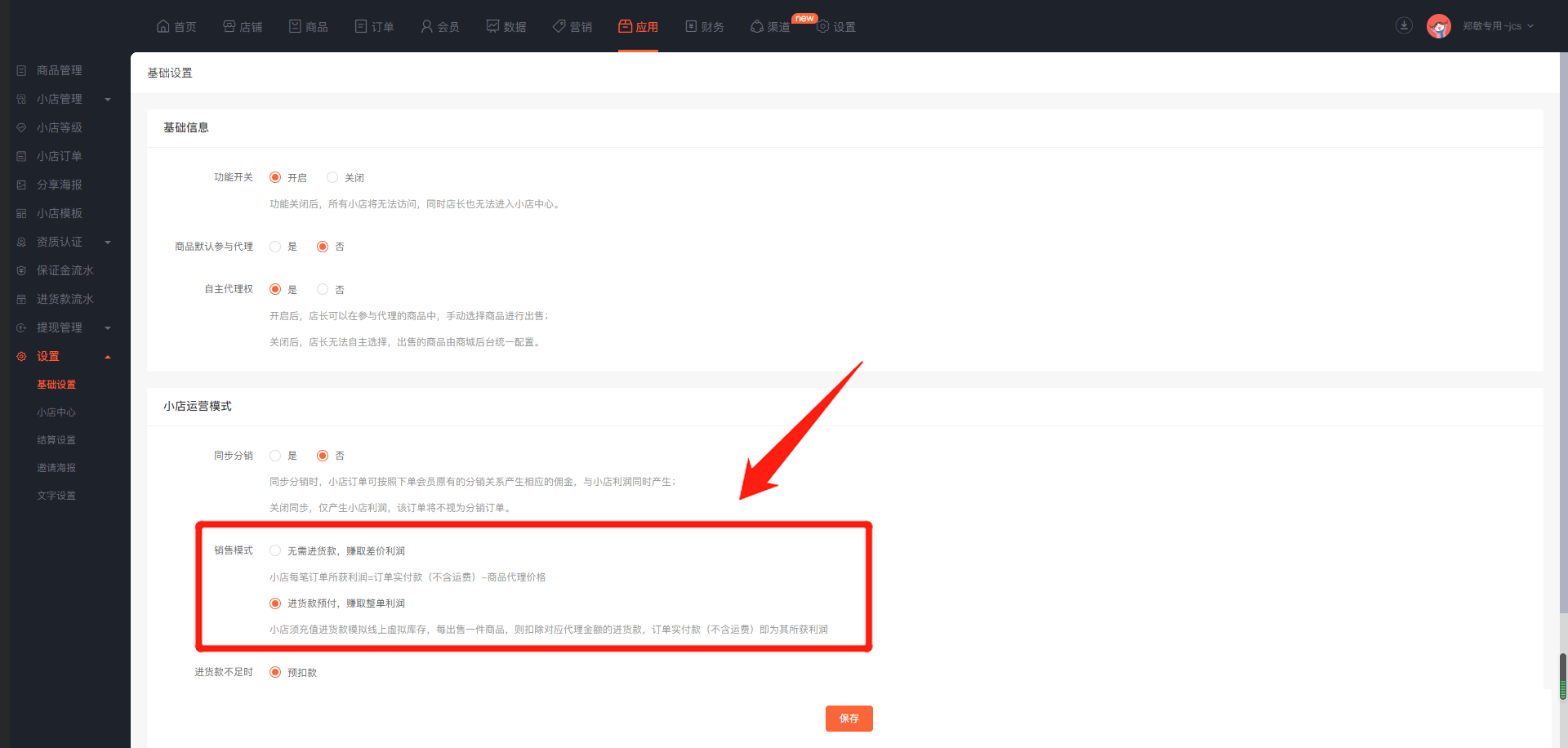The width and height of the screenshot is (1568, 748).
Task: Click the 小店订单 sidebar icon
Action: coord(21,157)
